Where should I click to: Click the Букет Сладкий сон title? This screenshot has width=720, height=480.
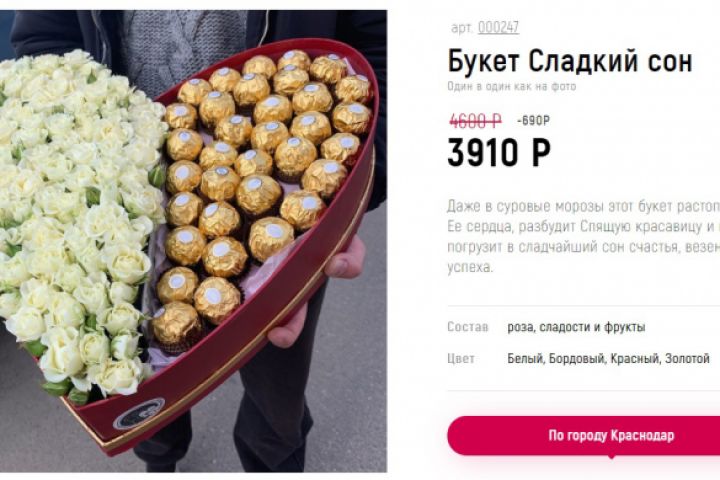[570, 62]
